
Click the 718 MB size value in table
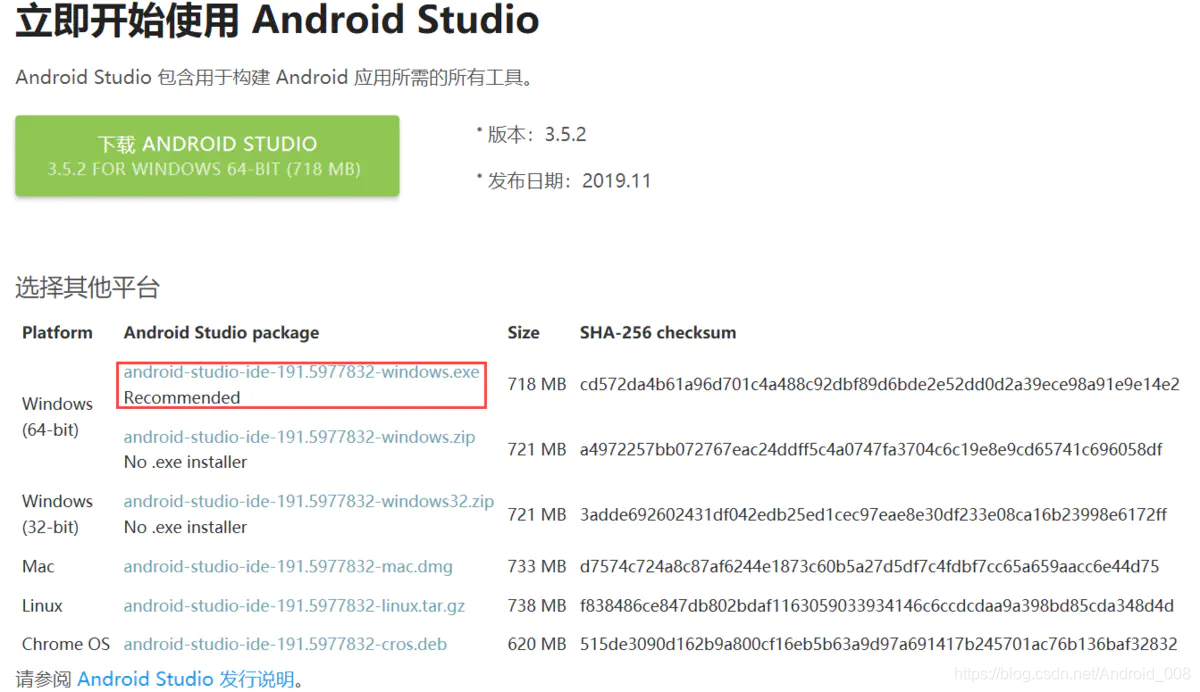537,384
